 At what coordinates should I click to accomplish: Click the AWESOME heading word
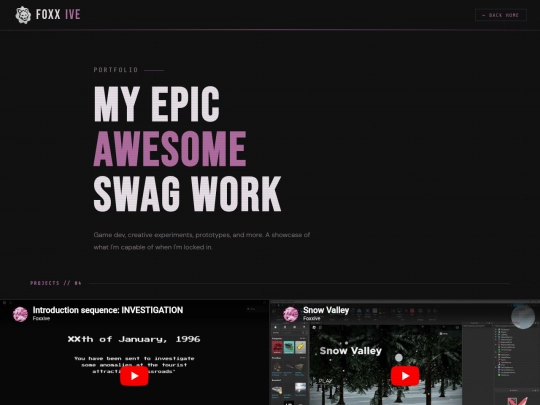click(x=170, y=149)
